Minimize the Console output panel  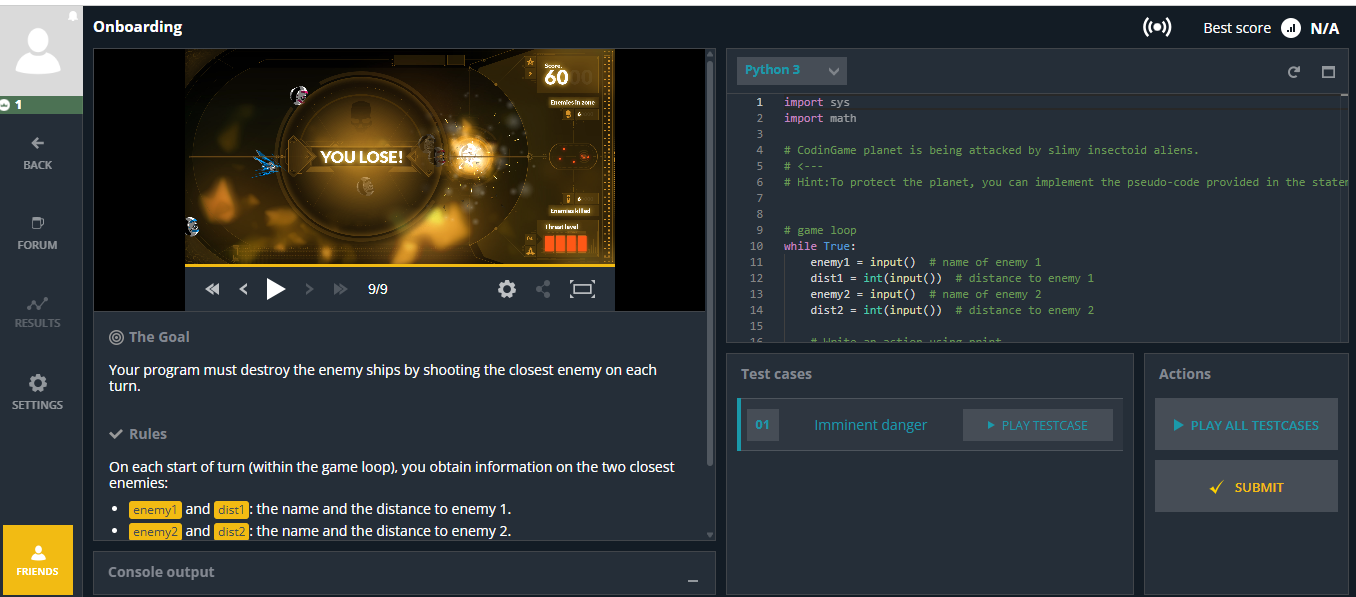pos(693,581)
